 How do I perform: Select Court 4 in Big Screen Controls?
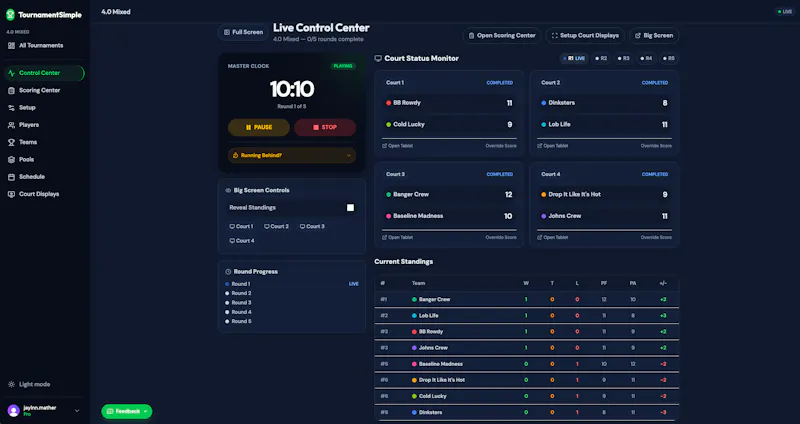tap(242, 241)
